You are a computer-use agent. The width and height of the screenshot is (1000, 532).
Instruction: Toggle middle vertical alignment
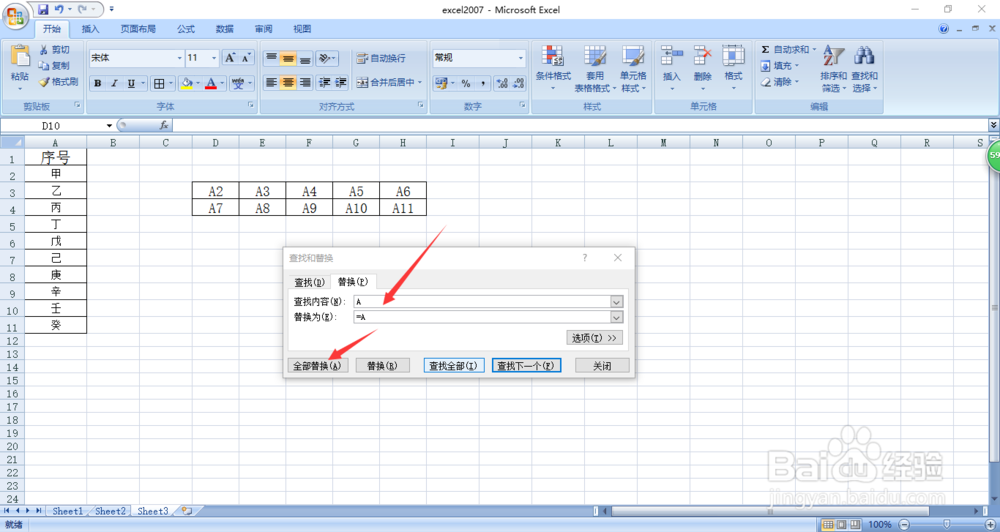point(288,59)
